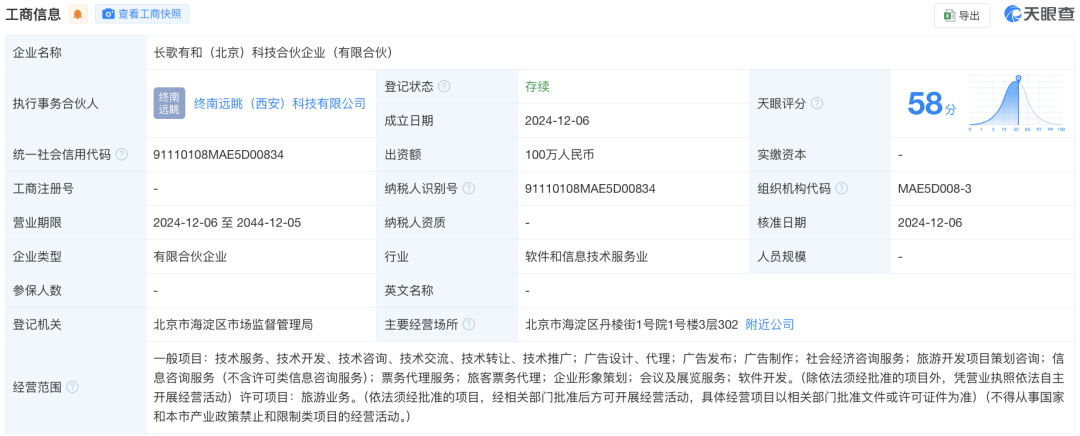Show help for 登记状态
The height and width of the screenshot is (436, 1080).
coord(444,87)
